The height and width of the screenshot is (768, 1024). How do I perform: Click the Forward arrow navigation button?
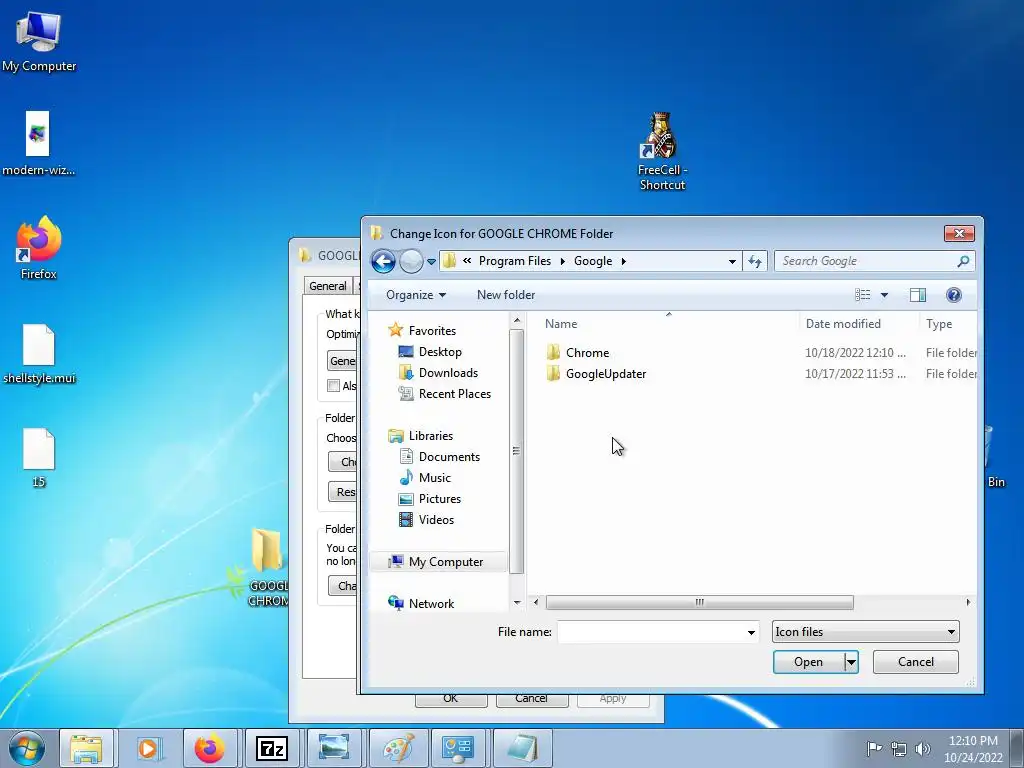click(411, 261)
